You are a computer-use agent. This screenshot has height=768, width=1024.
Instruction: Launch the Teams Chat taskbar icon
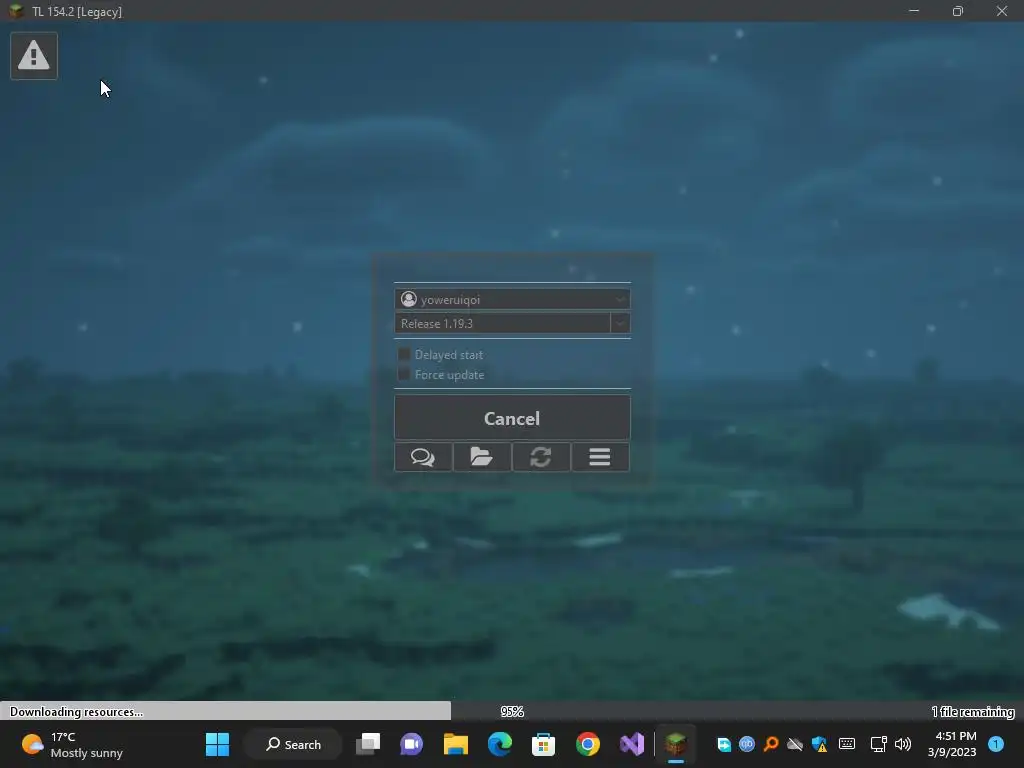[x=411, y=744]
